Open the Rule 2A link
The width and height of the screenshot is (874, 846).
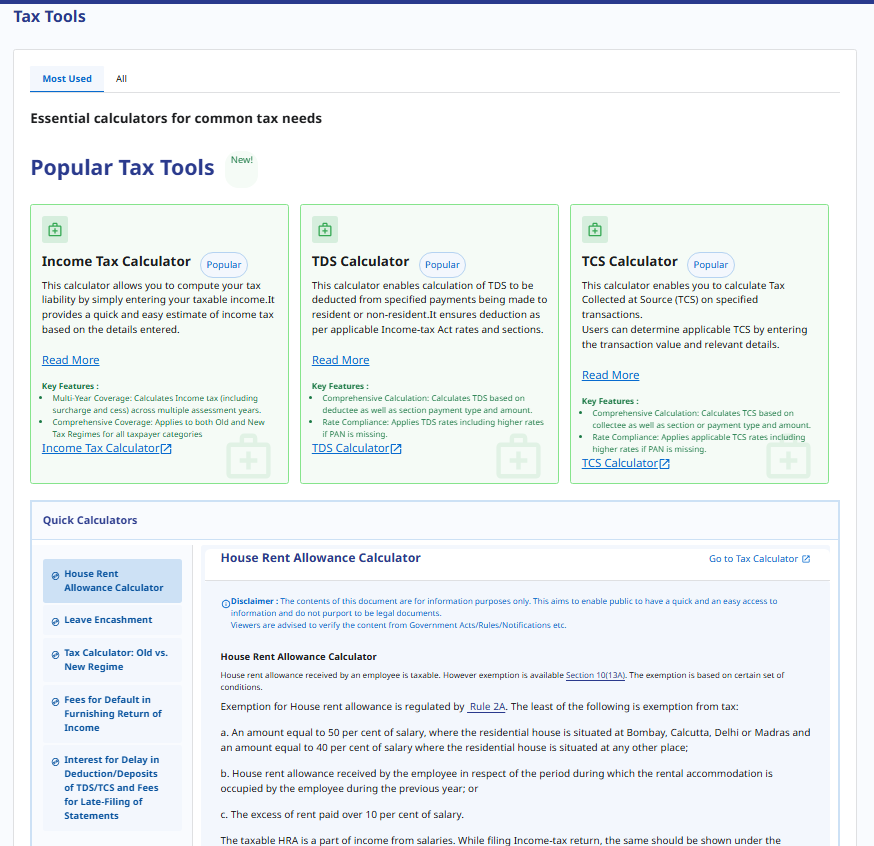coord(487,707)
